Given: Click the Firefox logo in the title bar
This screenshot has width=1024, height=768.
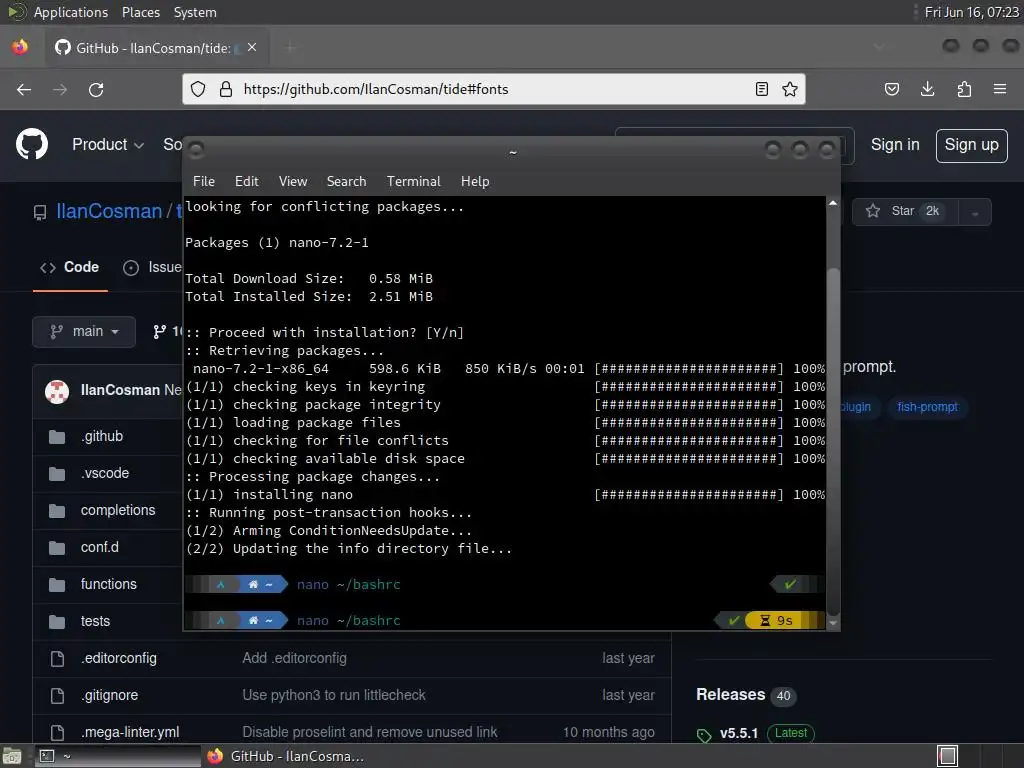Looking at the screenshot, I should [20, 47].
